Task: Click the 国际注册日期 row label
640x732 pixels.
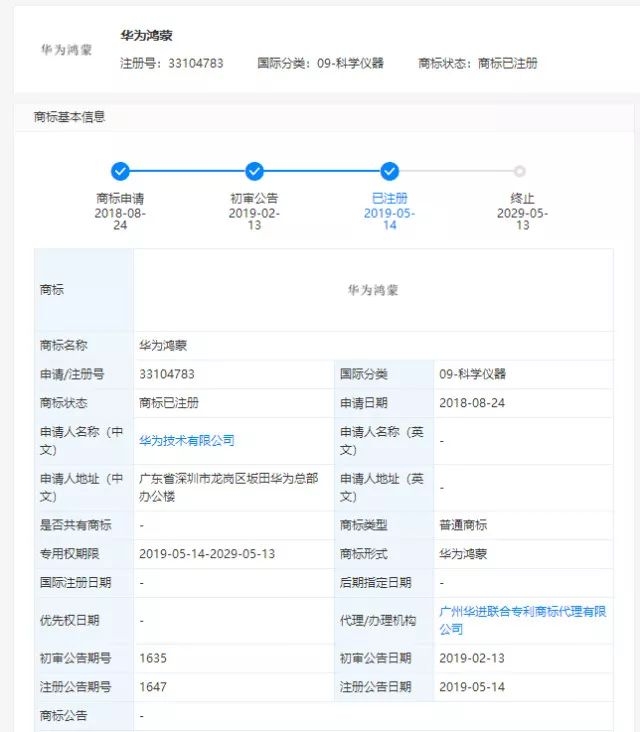Action: 75,583
